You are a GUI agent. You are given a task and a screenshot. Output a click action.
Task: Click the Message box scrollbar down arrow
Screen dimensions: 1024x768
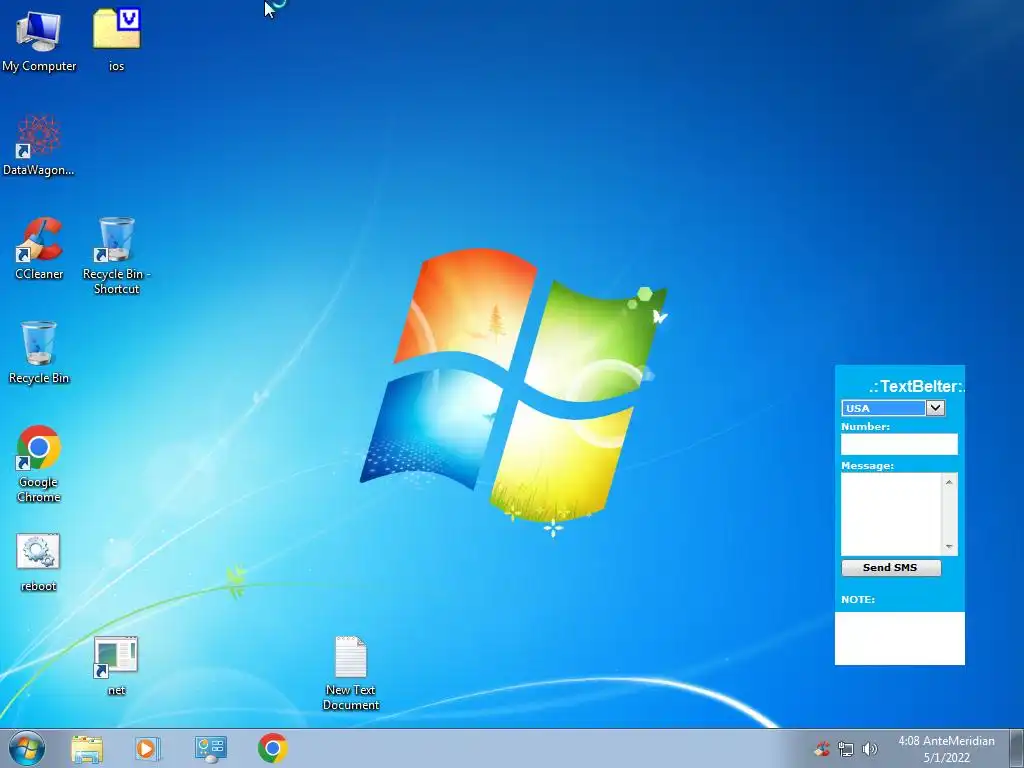tap(949, 547)
